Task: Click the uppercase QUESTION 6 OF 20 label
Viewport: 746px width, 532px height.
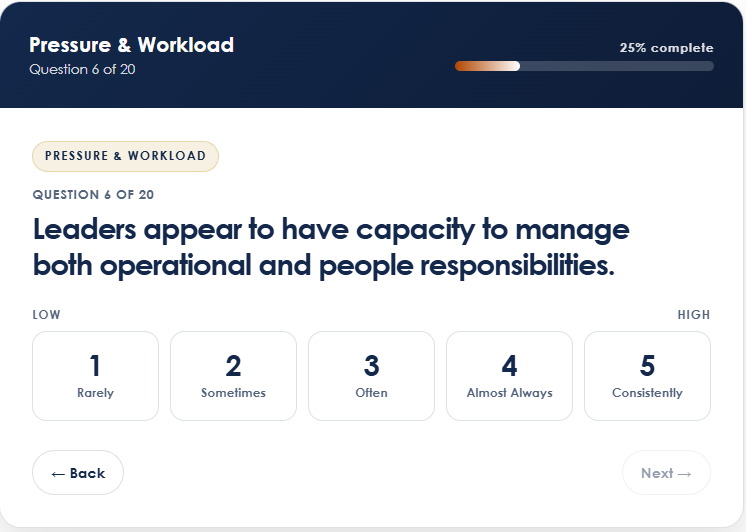Action: point(93,195)
